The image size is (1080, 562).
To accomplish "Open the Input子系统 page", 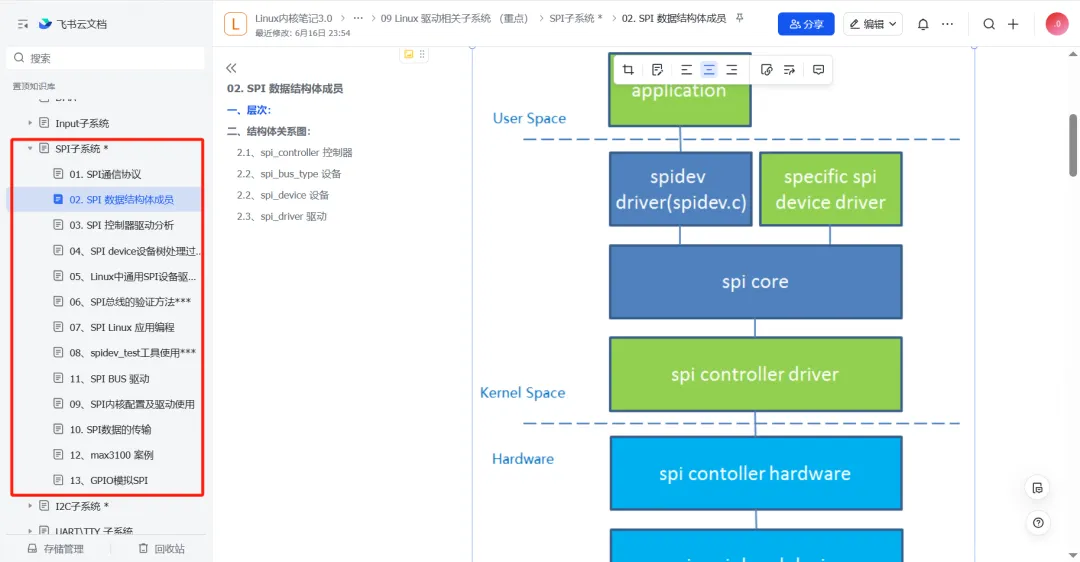I will 82,123.
